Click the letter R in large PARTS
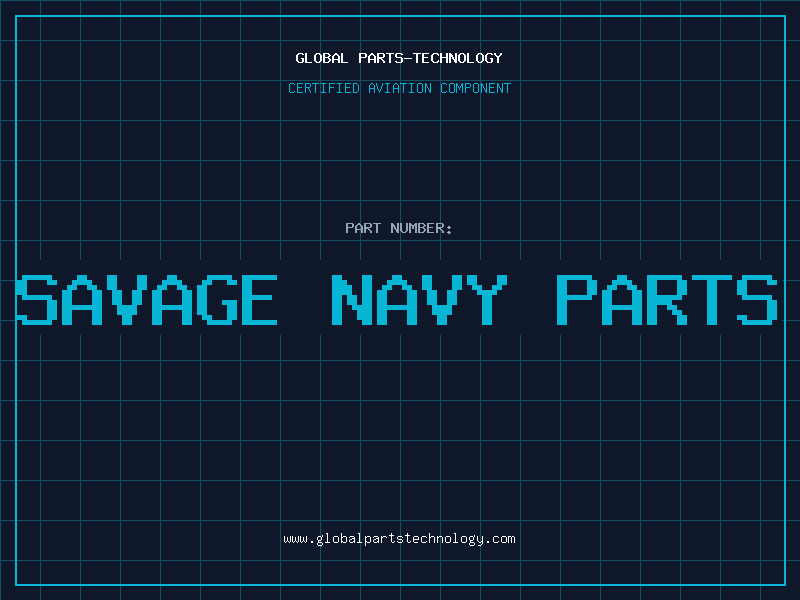The image size is (800, 600). 667,300
